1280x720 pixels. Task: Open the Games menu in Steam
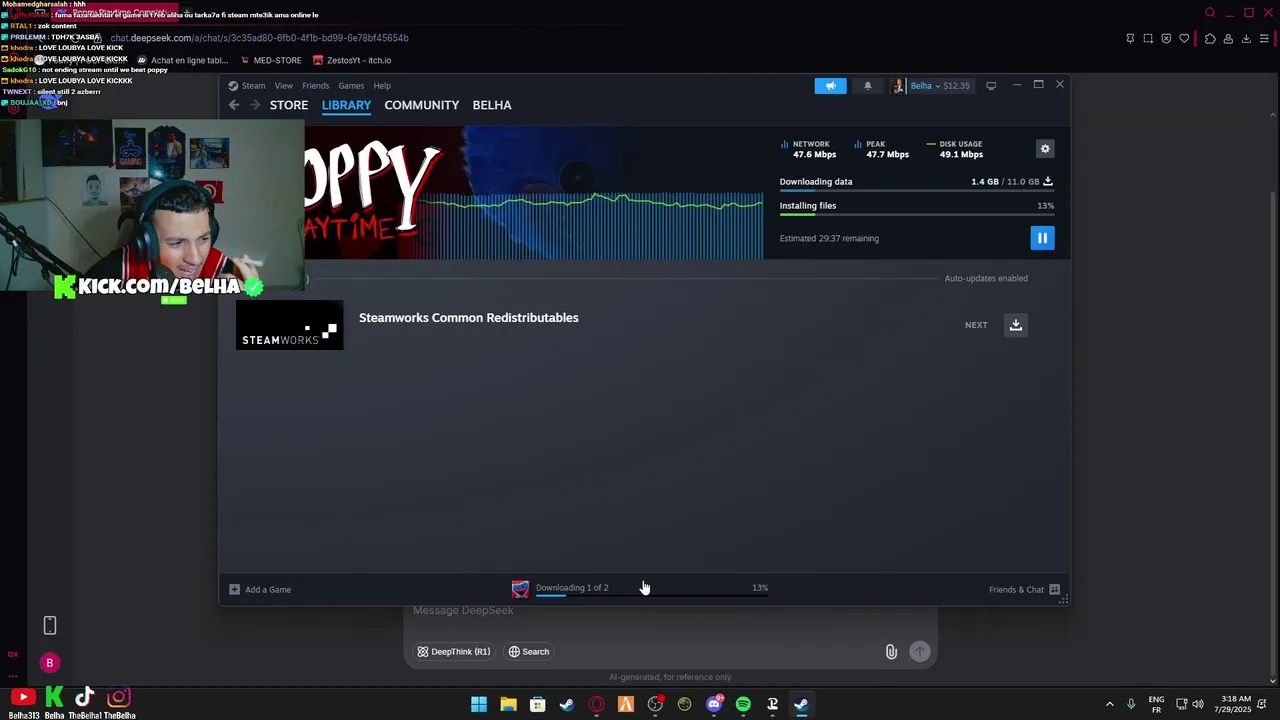[x=351, y=86]
